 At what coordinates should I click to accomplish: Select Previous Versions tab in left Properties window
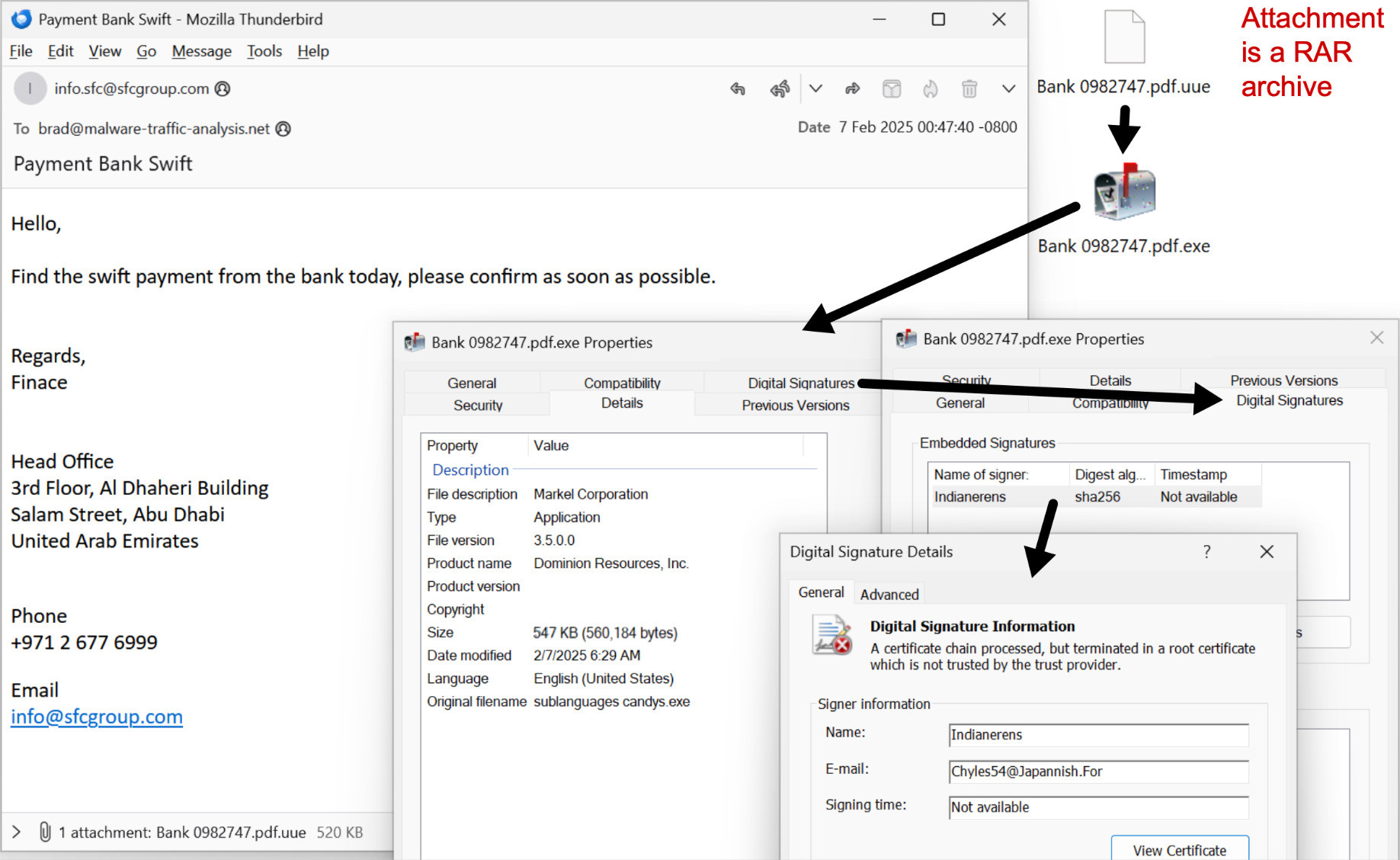(796, 405)
